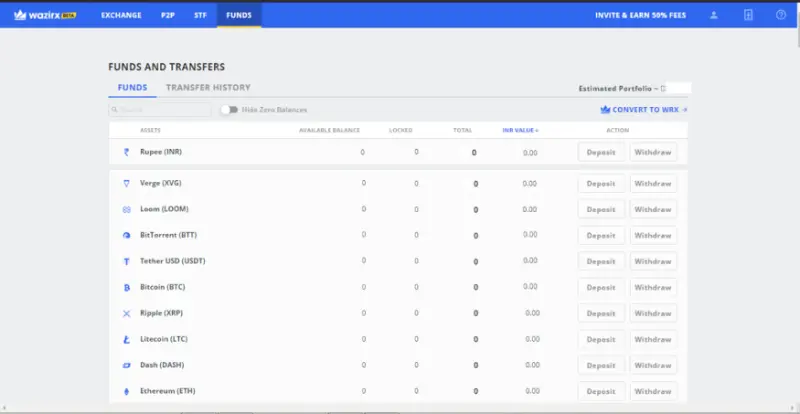Screen dimensions: 800x414
Task: Withdraw Ripple (XRP)
Action: click(x=653, y=313)
